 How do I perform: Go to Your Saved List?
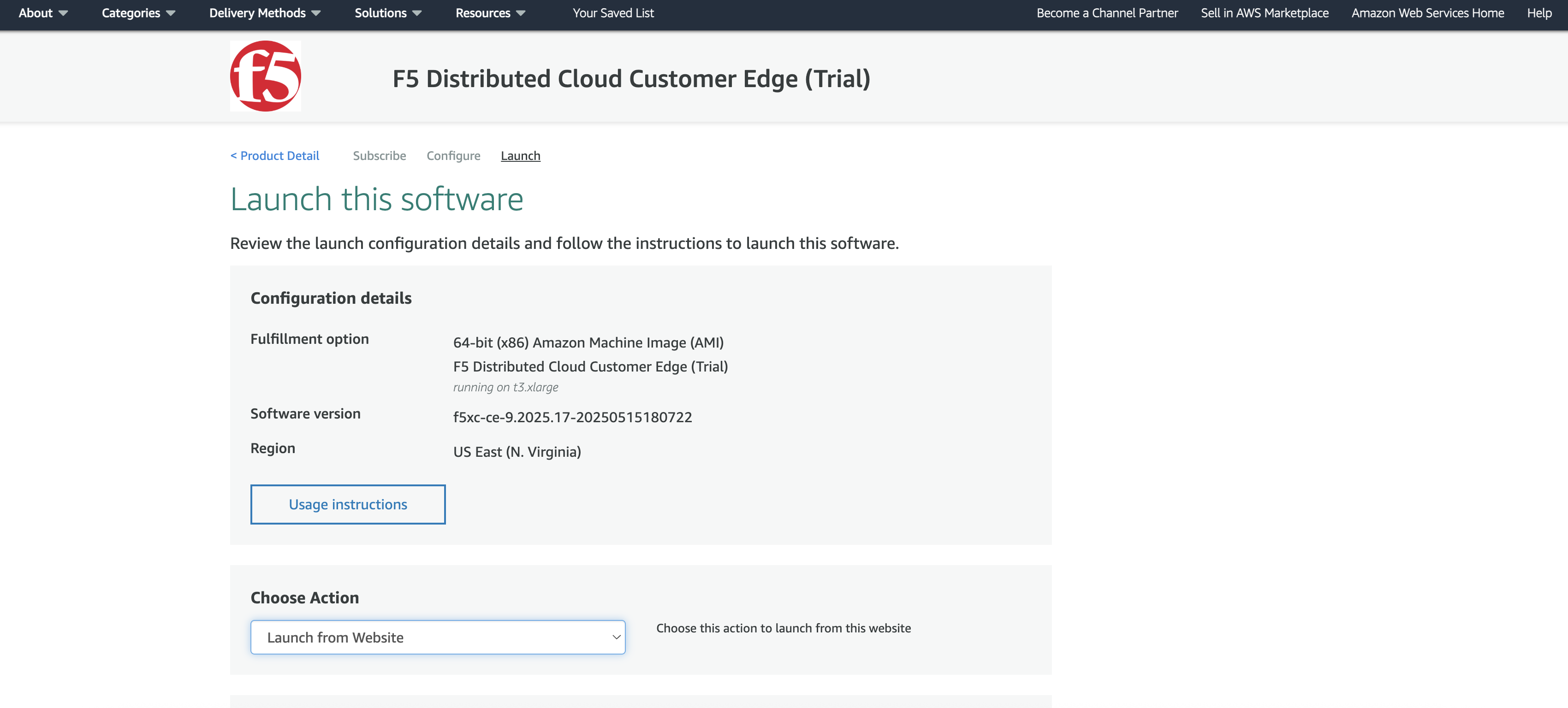(x=613, y=13)
